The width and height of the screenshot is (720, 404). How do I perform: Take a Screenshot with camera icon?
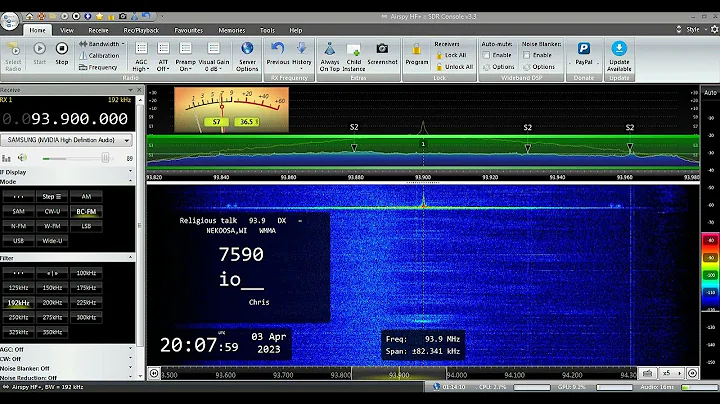pyautogui.click(x=382, y=48)
